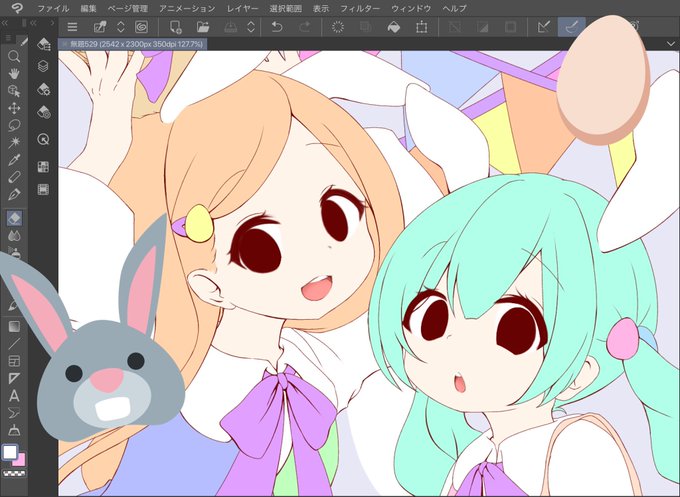
Task: Expand the save options up-down arrows
Action: coord(251,27)
